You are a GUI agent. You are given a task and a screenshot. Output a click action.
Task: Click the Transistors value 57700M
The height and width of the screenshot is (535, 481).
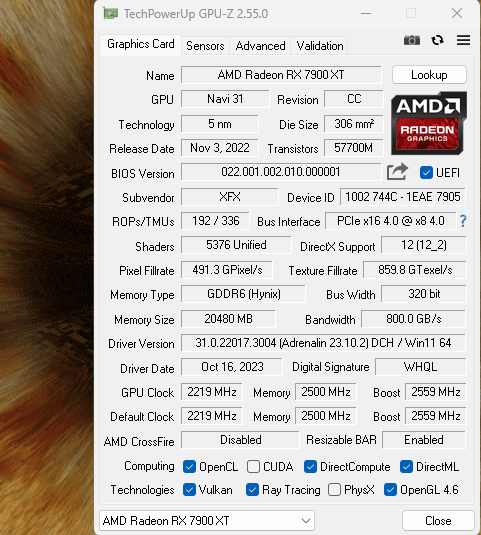(354, 148)
